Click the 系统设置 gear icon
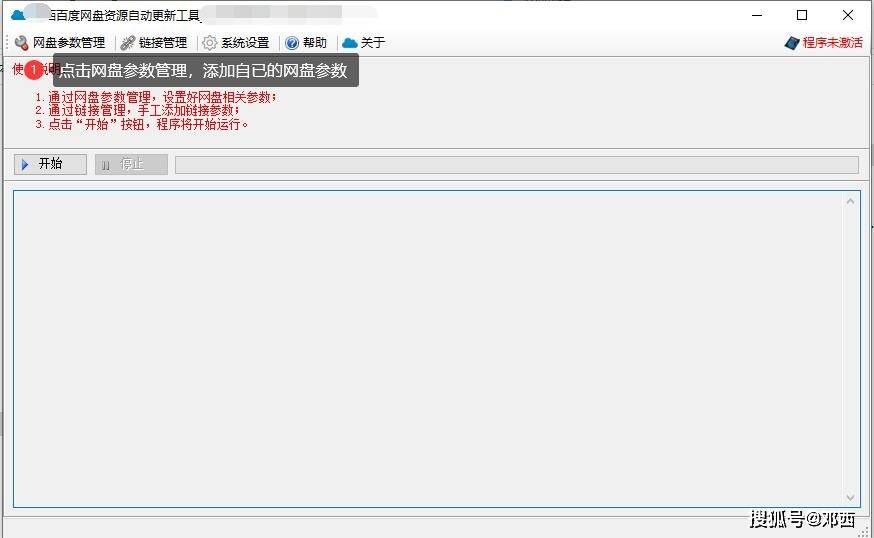 [x=209, y=43]
